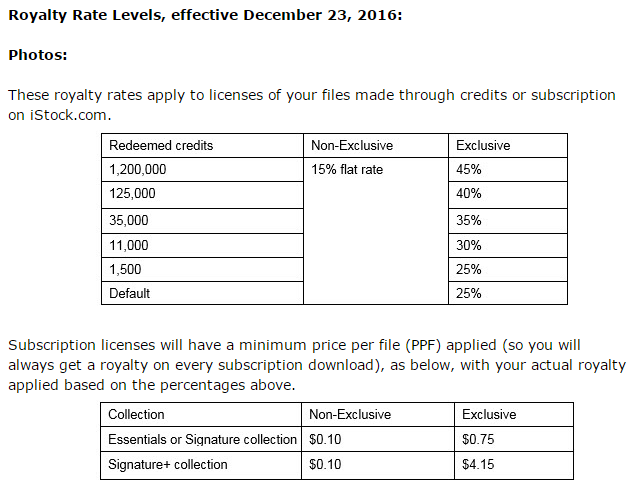Click the Collection column header
This screenshot has width=631, height=490.
point(201,415)
